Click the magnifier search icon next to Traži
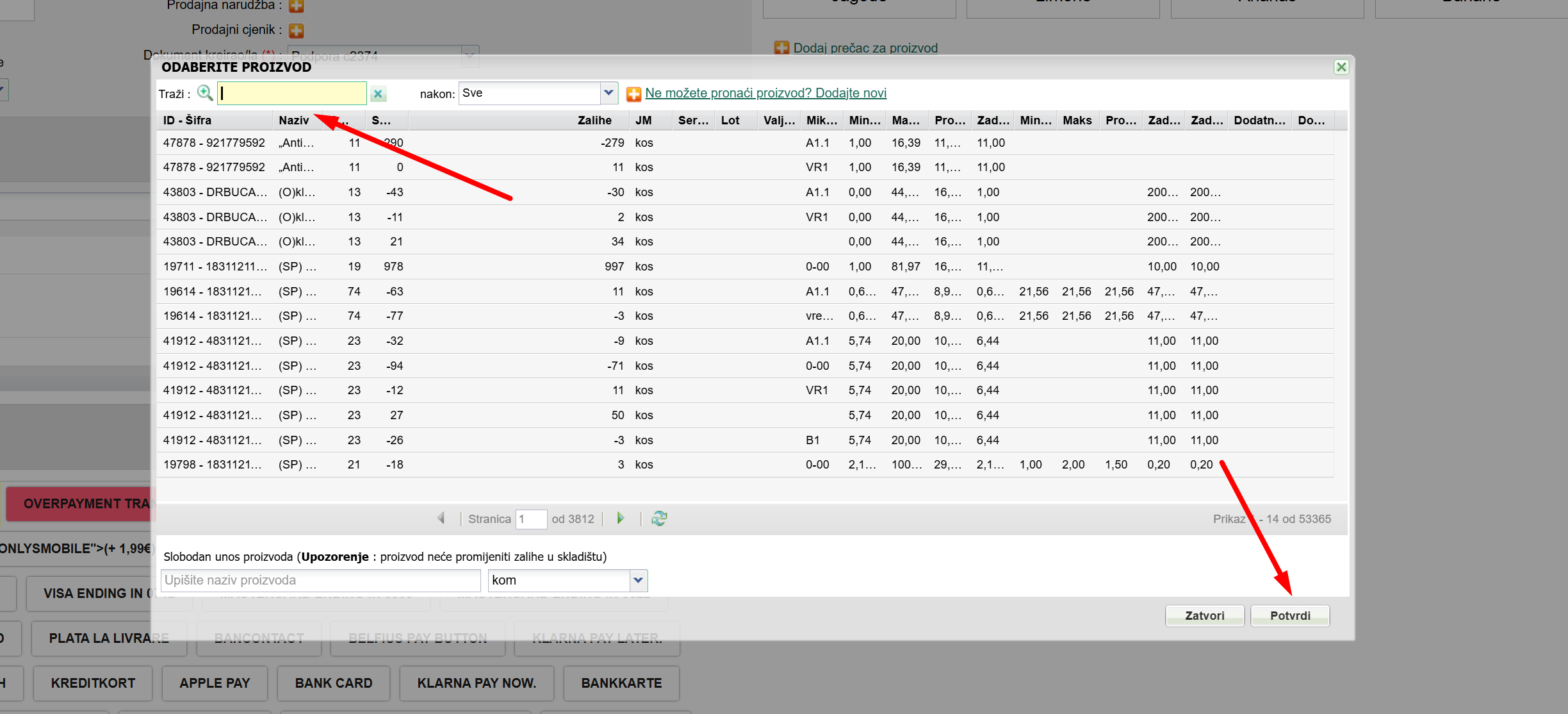The image size is (1568, 714). (x=205, y=93)
